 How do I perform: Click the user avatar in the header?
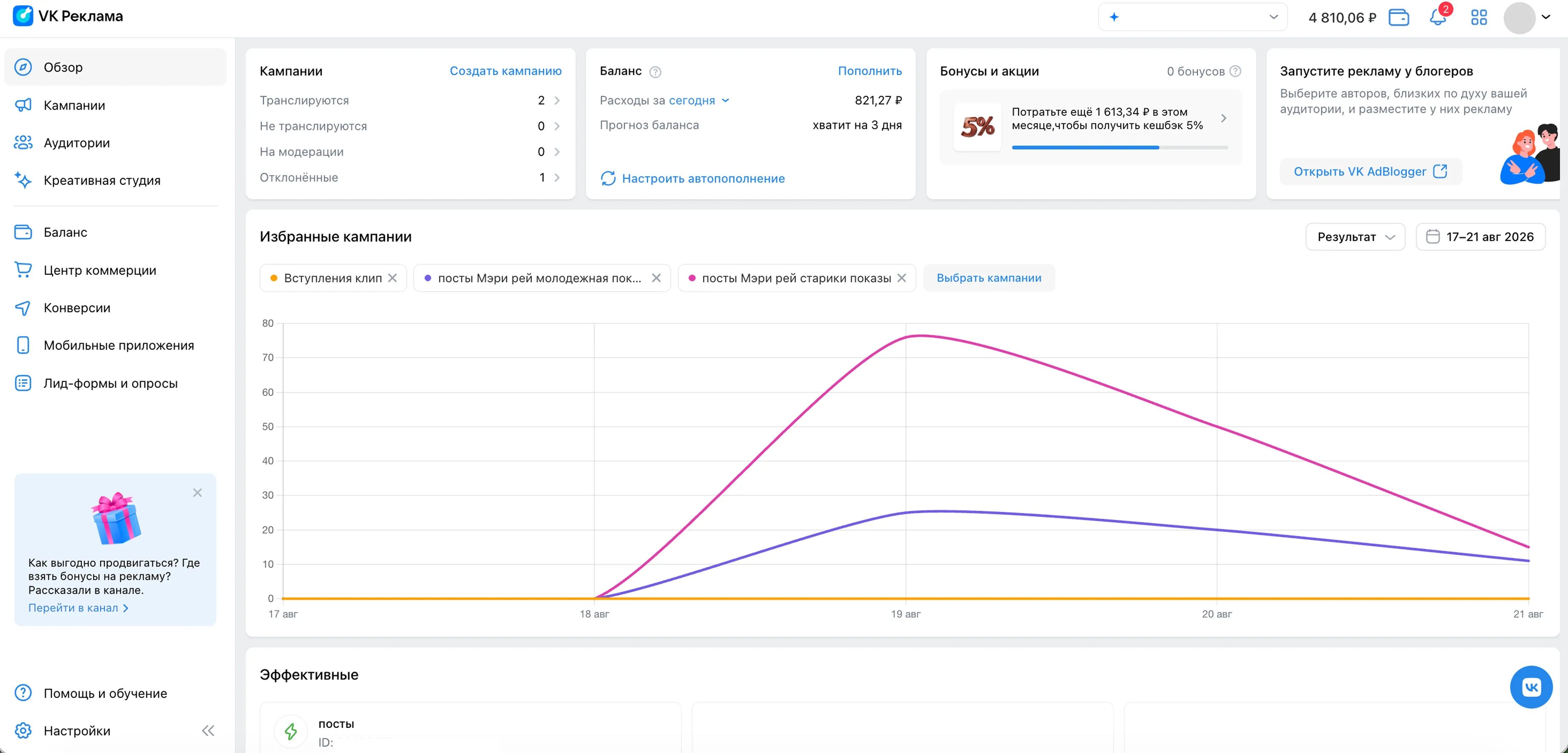pos(1519,17)
